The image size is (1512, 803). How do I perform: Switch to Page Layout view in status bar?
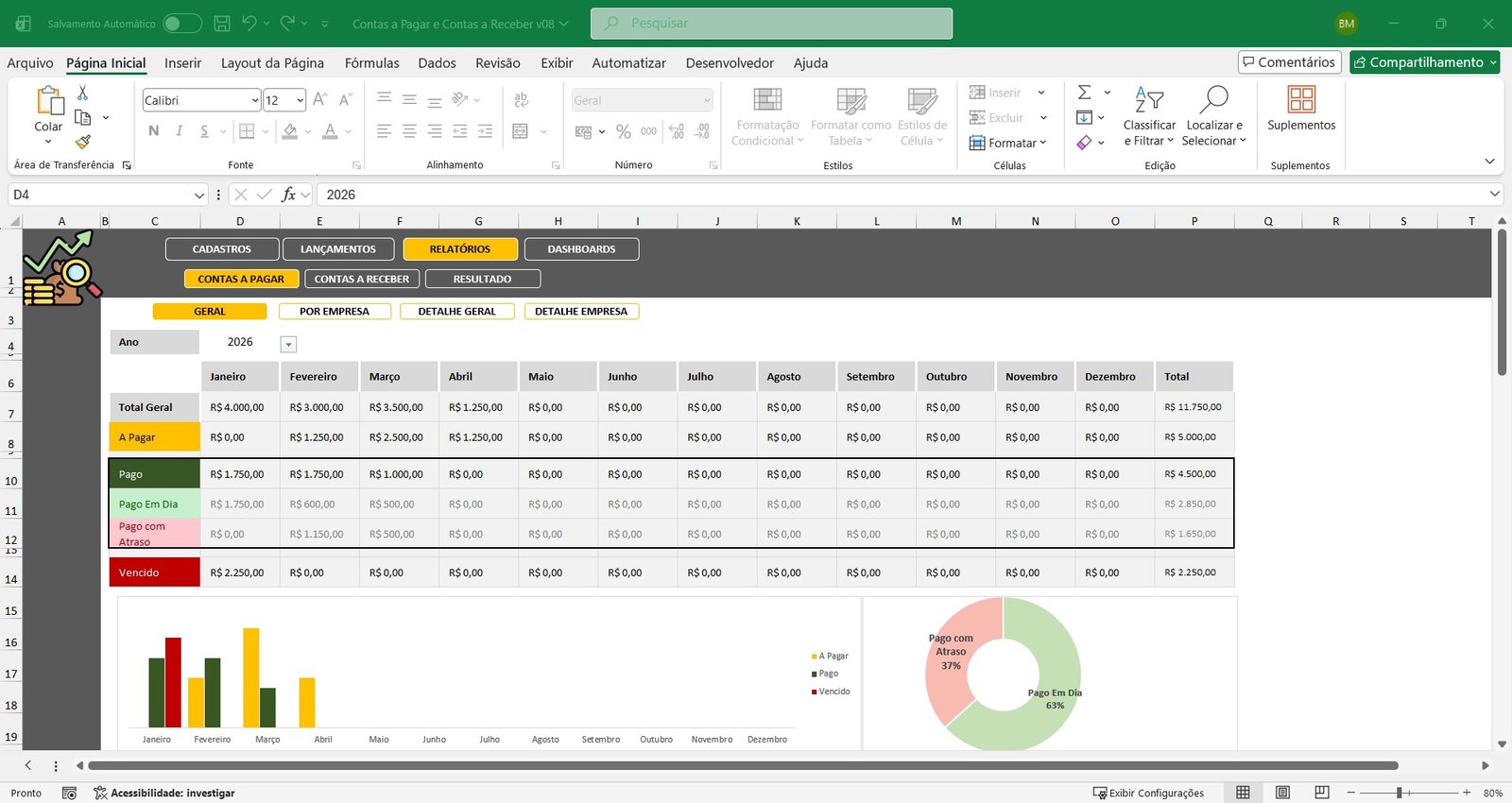pyautogui.click(x=1282, y=793)
